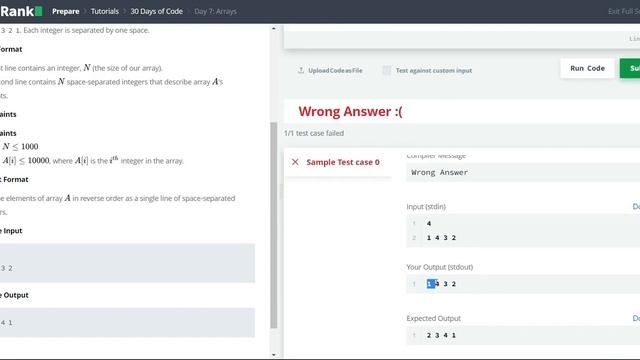640x360 pixels.
Task: Click the upload icon next to Upload Code as File
Action: (301, 70)
